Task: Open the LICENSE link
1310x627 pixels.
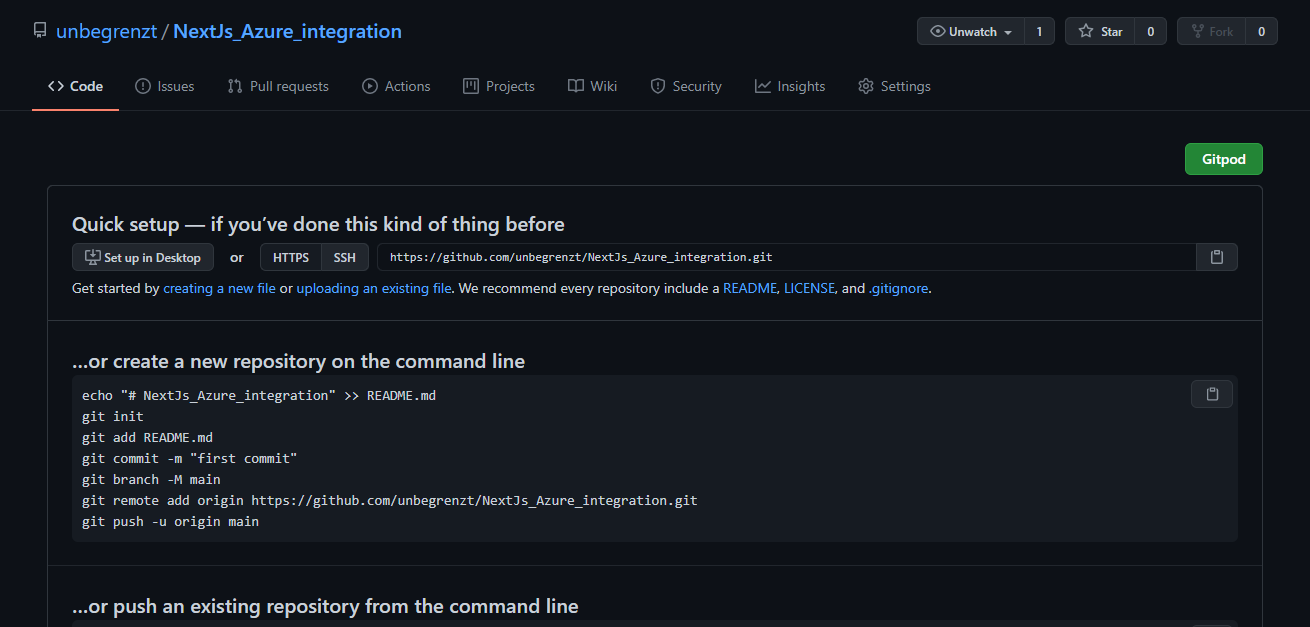Action: 809,288
